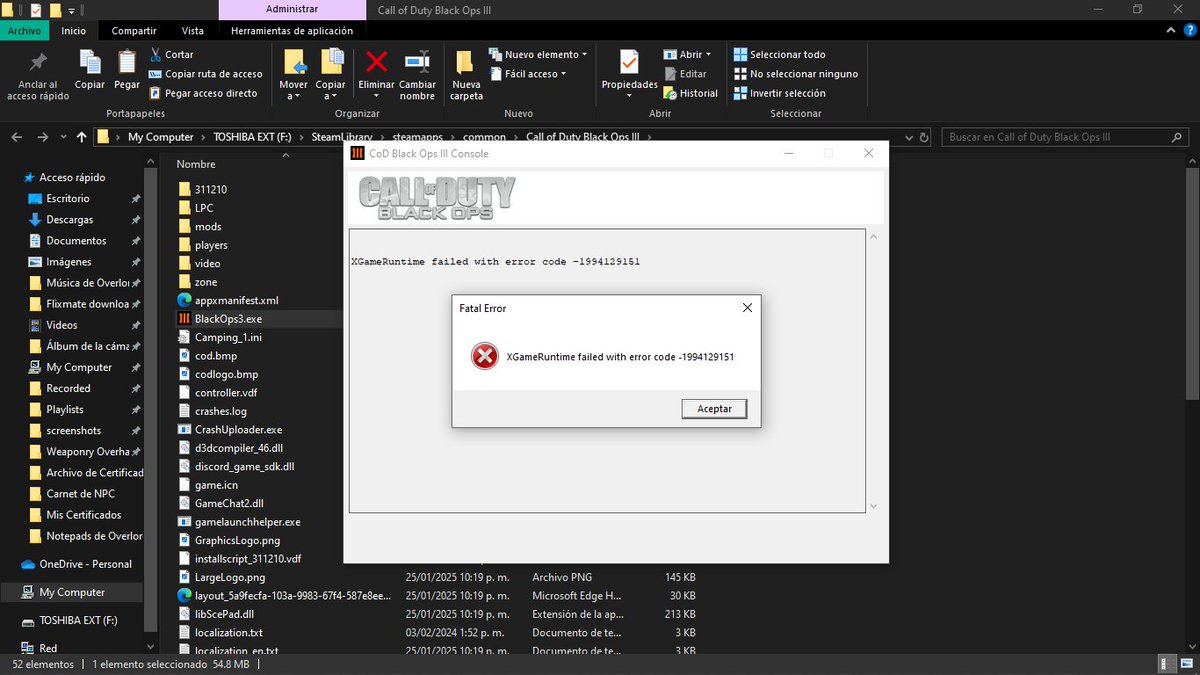Select the CrashUploader.exe file
Viewport: 1200px width, 675px height.
coord(238,429)
